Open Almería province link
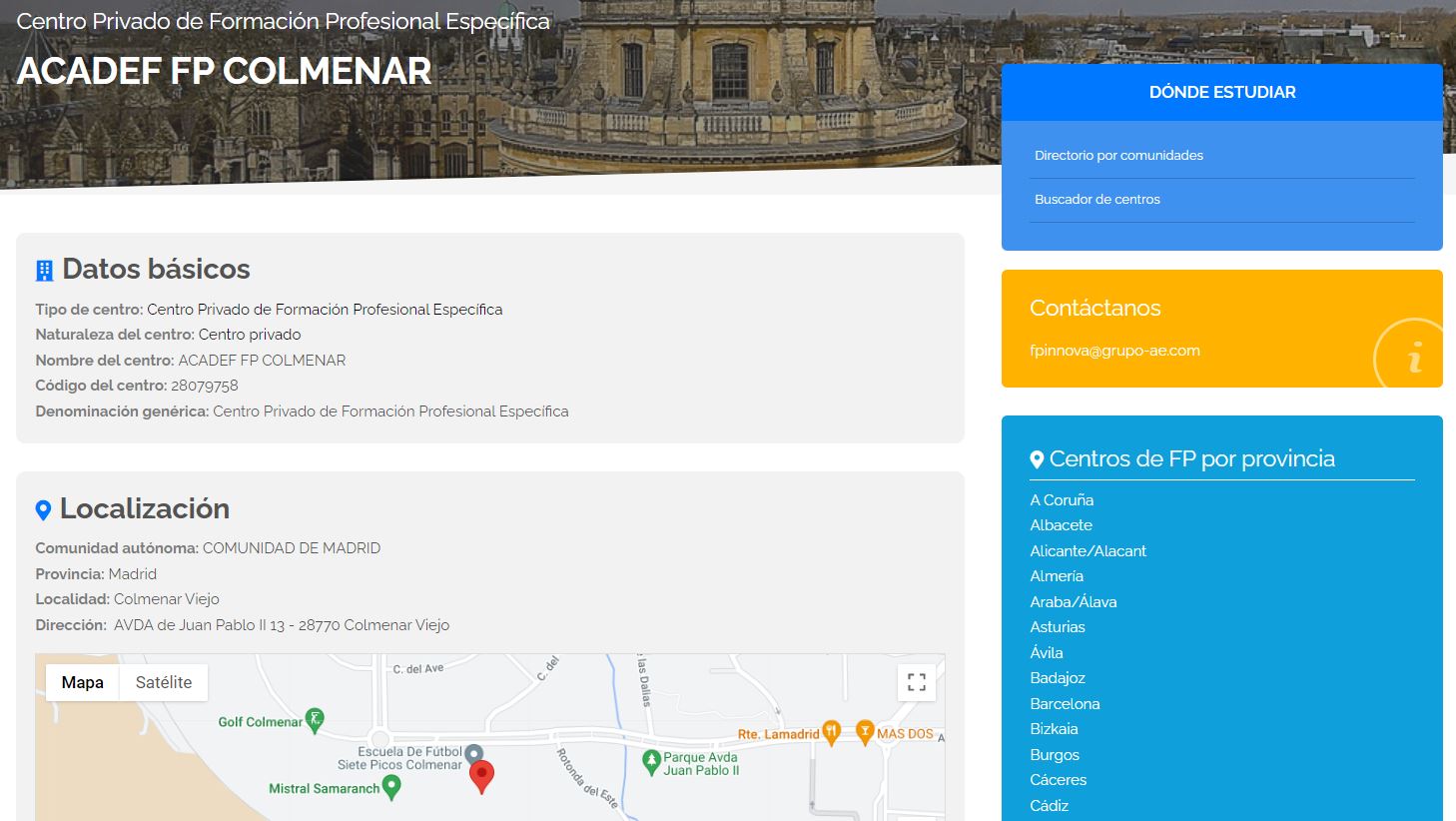This screenshot has height=821, width=1456. (1057, 575)
